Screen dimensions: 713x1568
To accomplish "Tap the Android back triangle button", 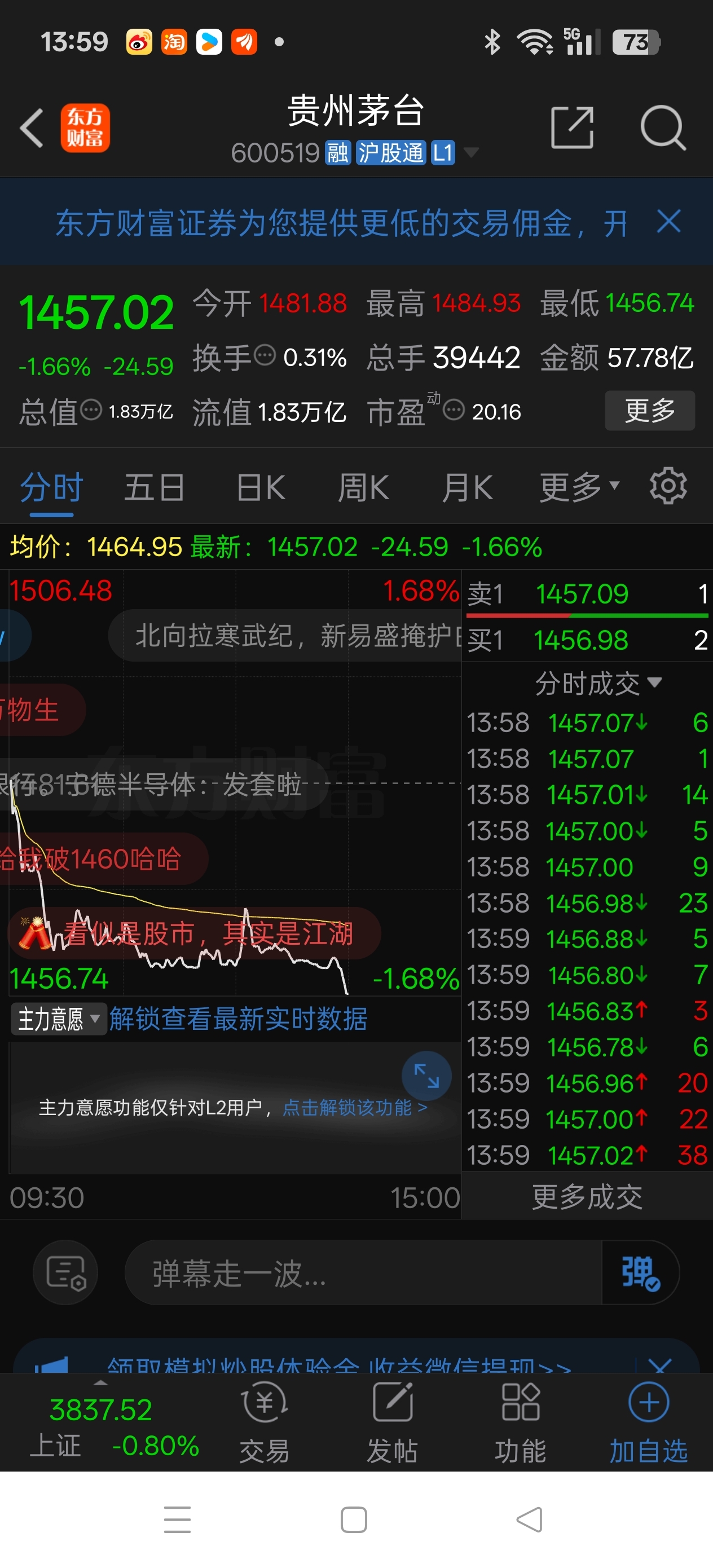I will point(529,1520).
